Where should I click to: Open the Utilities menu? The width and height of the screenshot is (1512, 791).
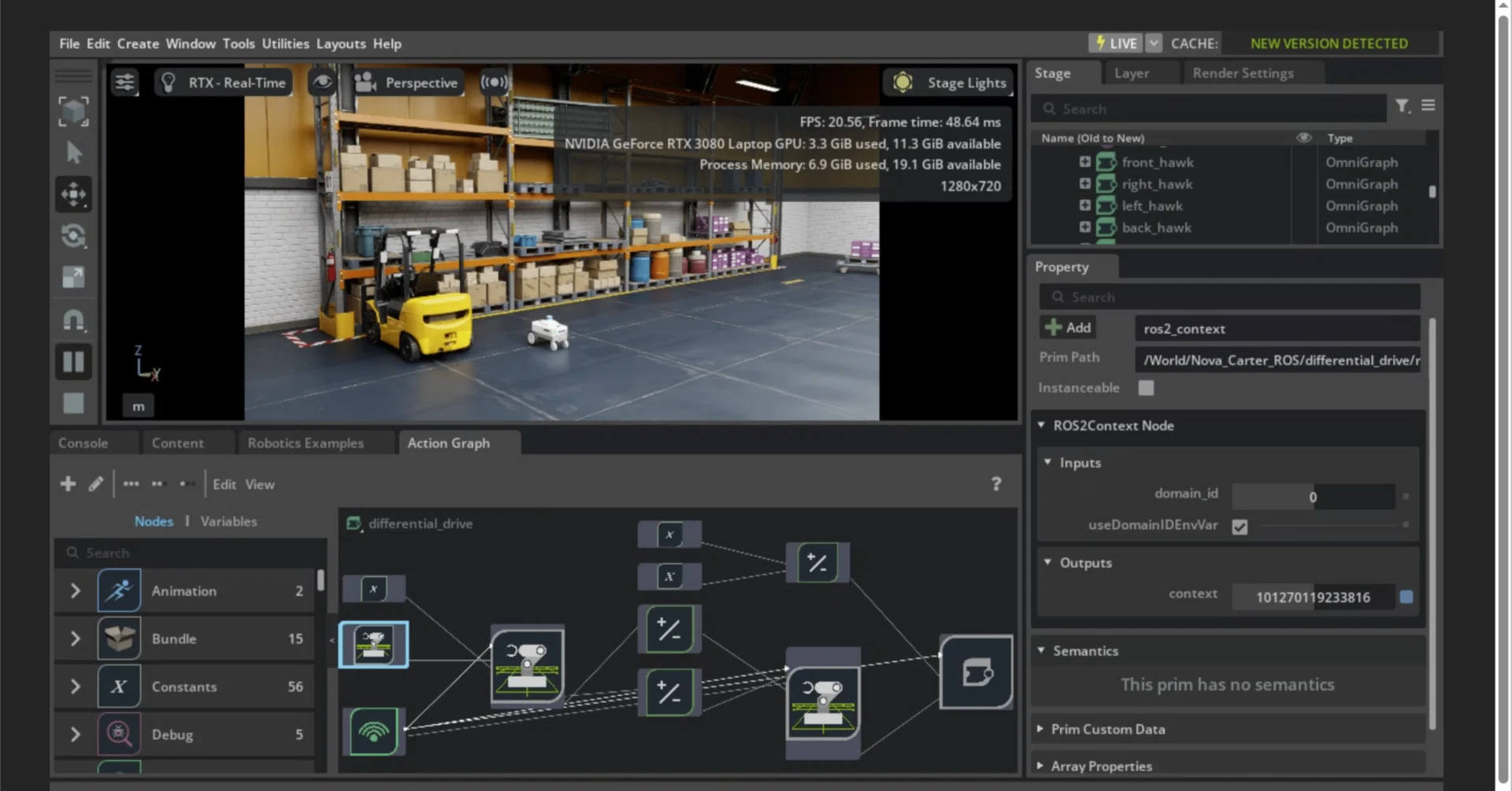click(285, 44)
